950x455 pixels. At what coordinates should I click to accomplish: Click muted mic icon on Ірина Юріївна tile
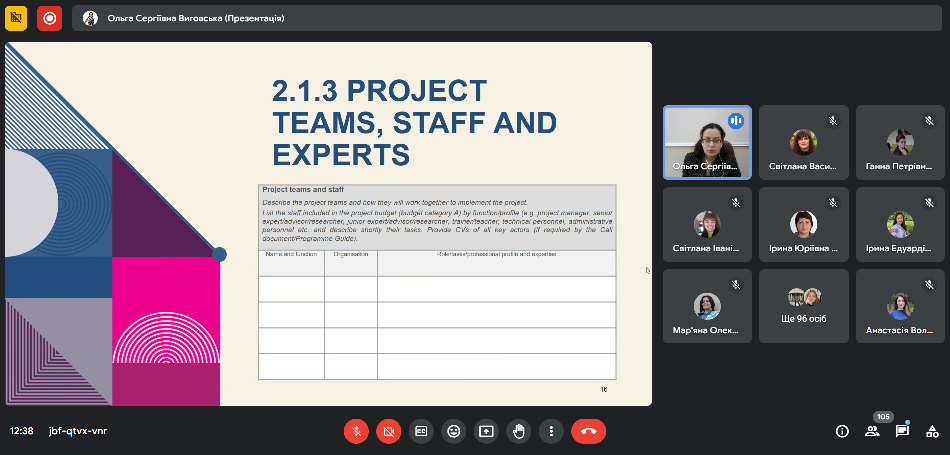click(x=833, y=202)
